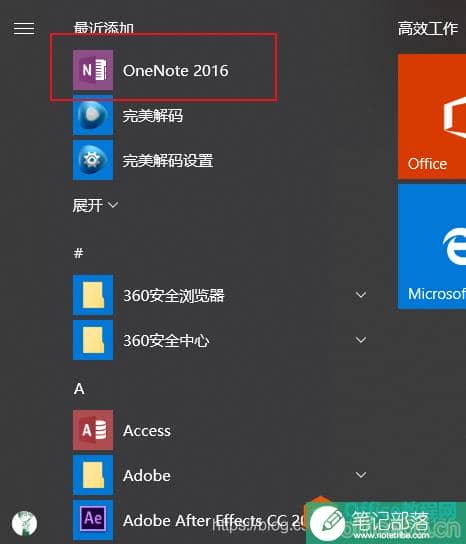Viewport: 466px width, 544px height.
Task: Click the 高效工作 tile group title
Action: [427, 28]
